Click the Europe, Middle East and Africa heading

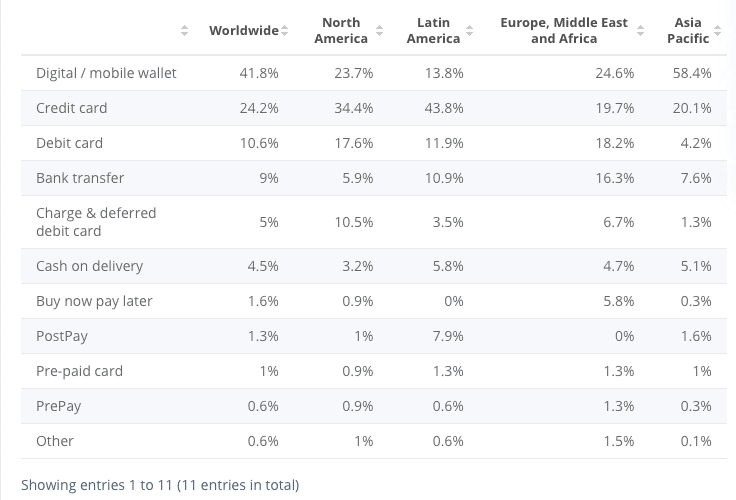(564, 31)
